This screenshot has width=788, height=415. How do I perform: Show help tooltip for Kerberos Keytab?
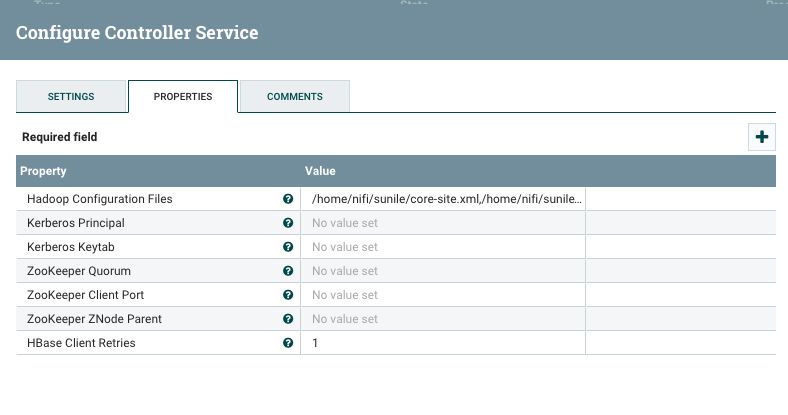[x=288, y=247]
